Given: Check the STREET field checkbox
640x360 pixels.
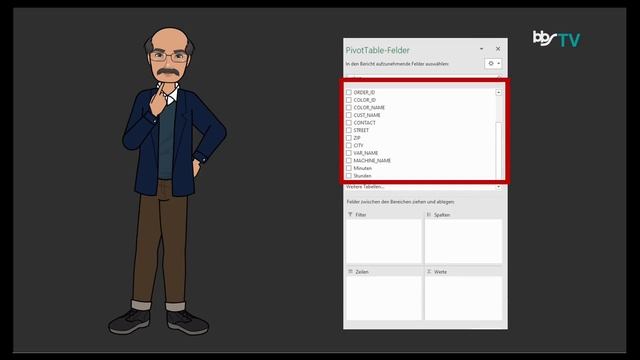Looking at the screenshot, I should click(x=349, y=130).
